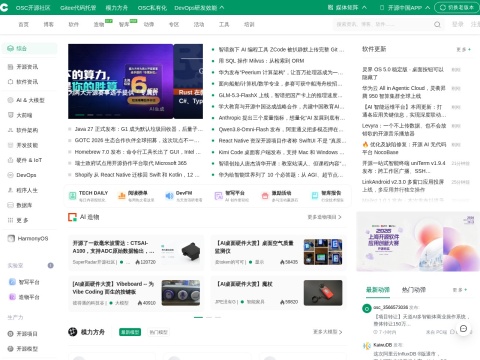
Task: Open the Vibeboard project card
Action: (136, 293)
